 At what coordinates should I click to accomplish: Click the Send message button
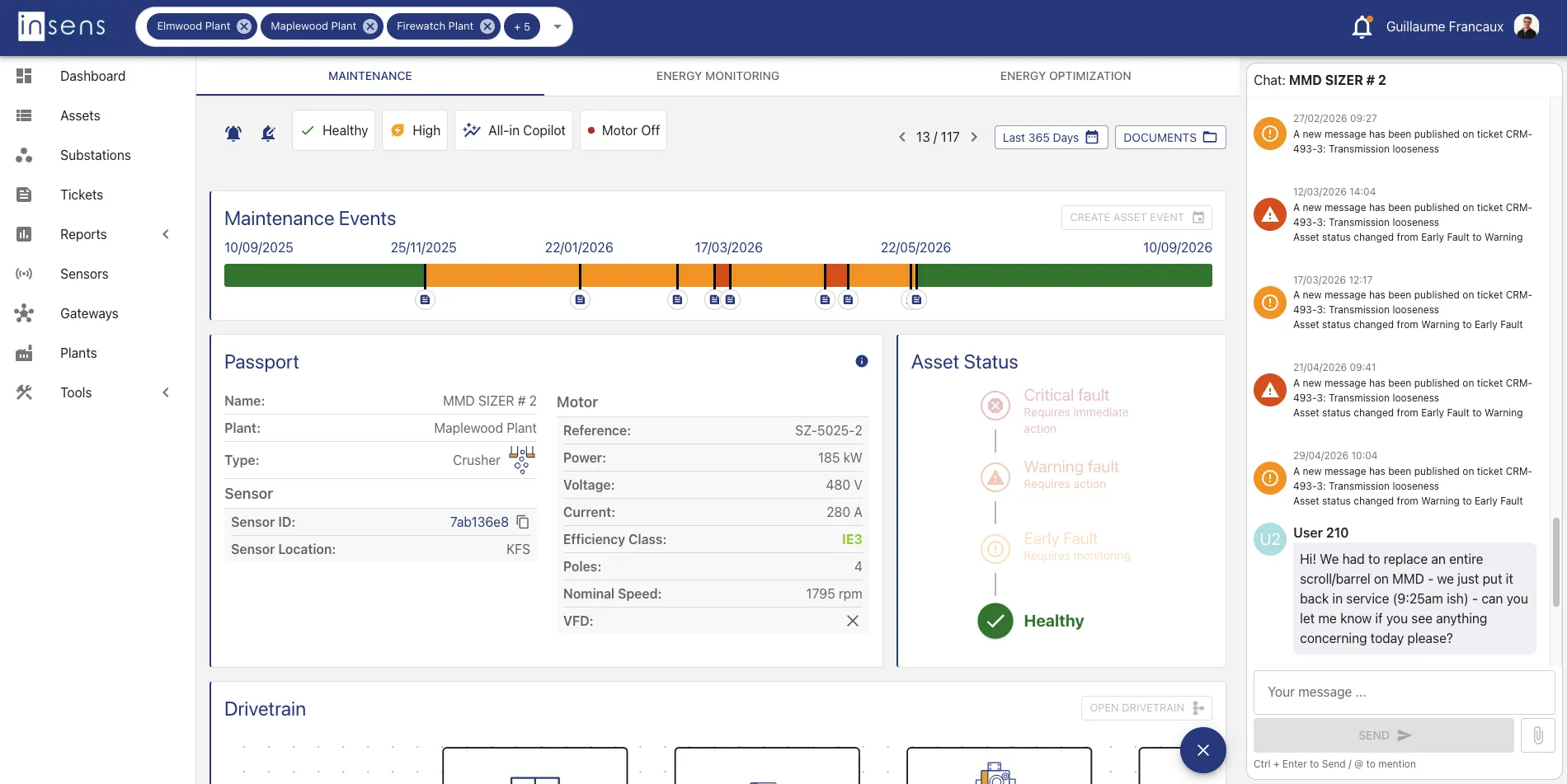[x=1384, y=735]
